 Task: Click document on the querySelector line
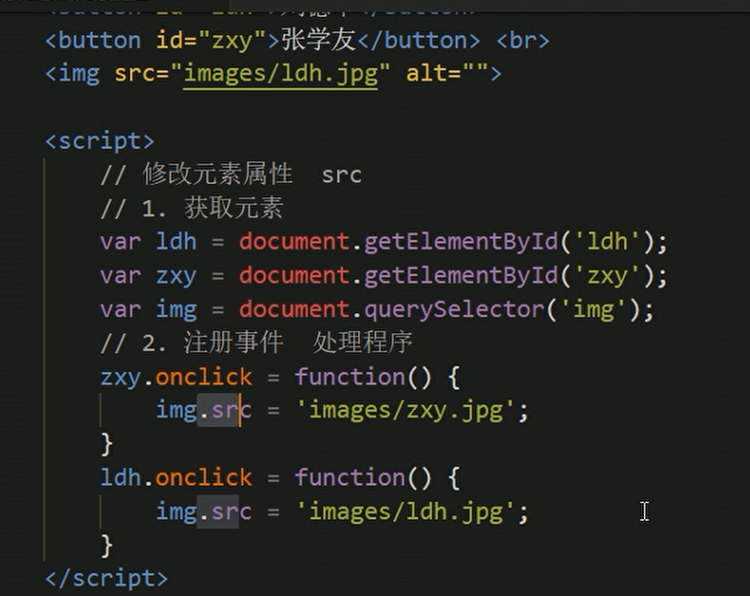295,309
